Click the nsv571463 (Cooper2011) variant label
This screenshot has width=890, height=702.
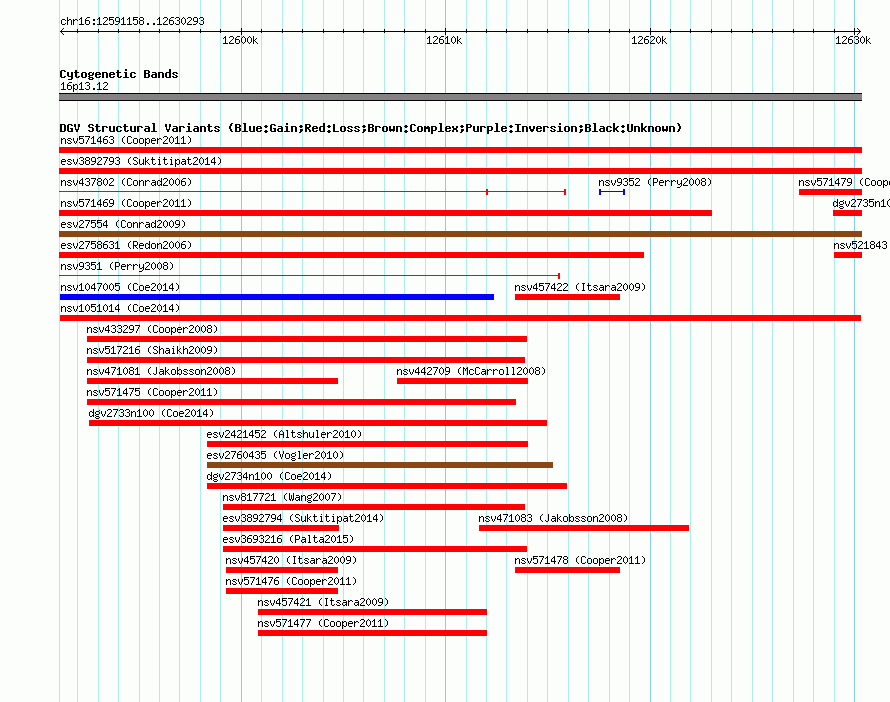[126, 140]
